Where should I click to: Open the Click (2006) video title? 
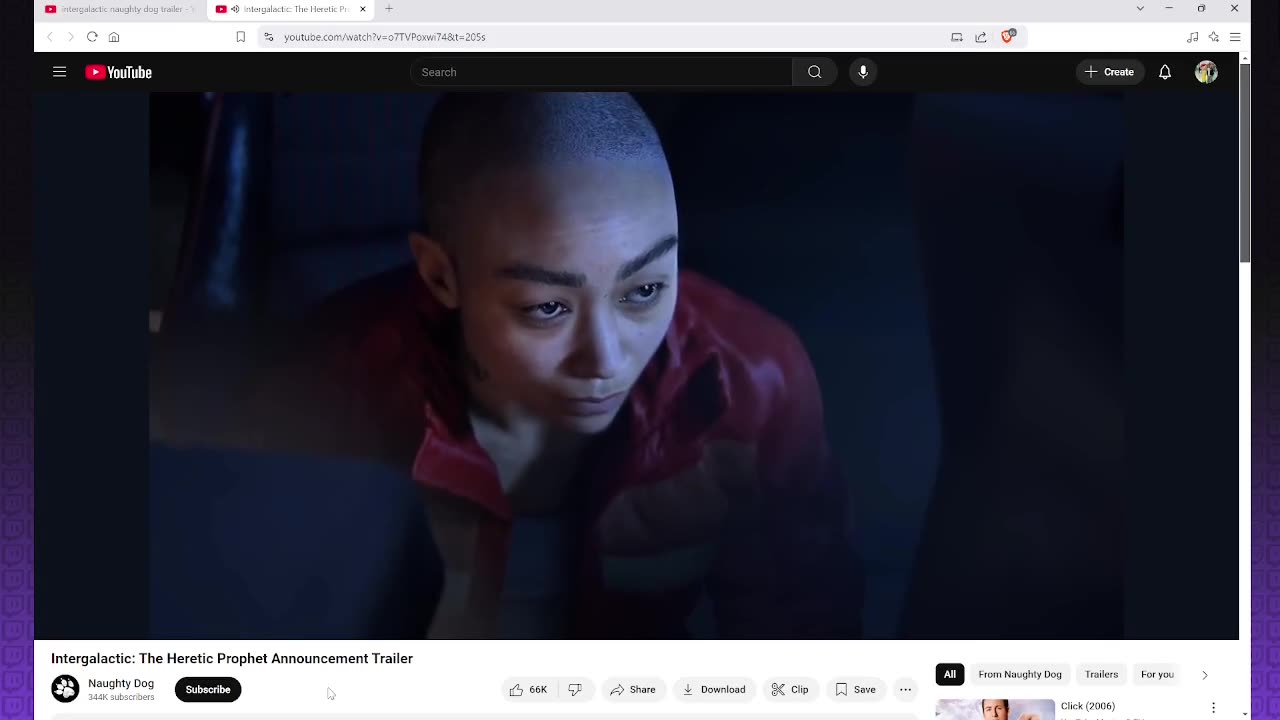(1087, 706)
